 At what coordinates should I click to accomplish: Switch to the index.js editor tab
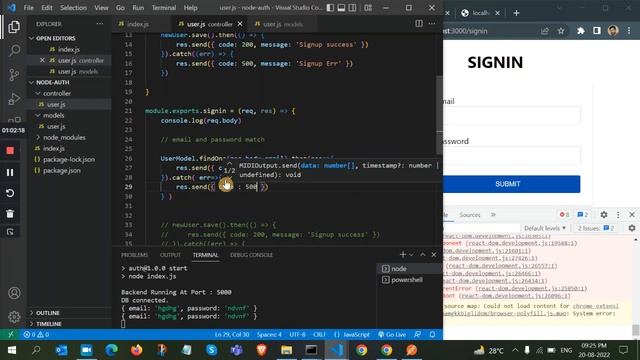pos(138,24)
